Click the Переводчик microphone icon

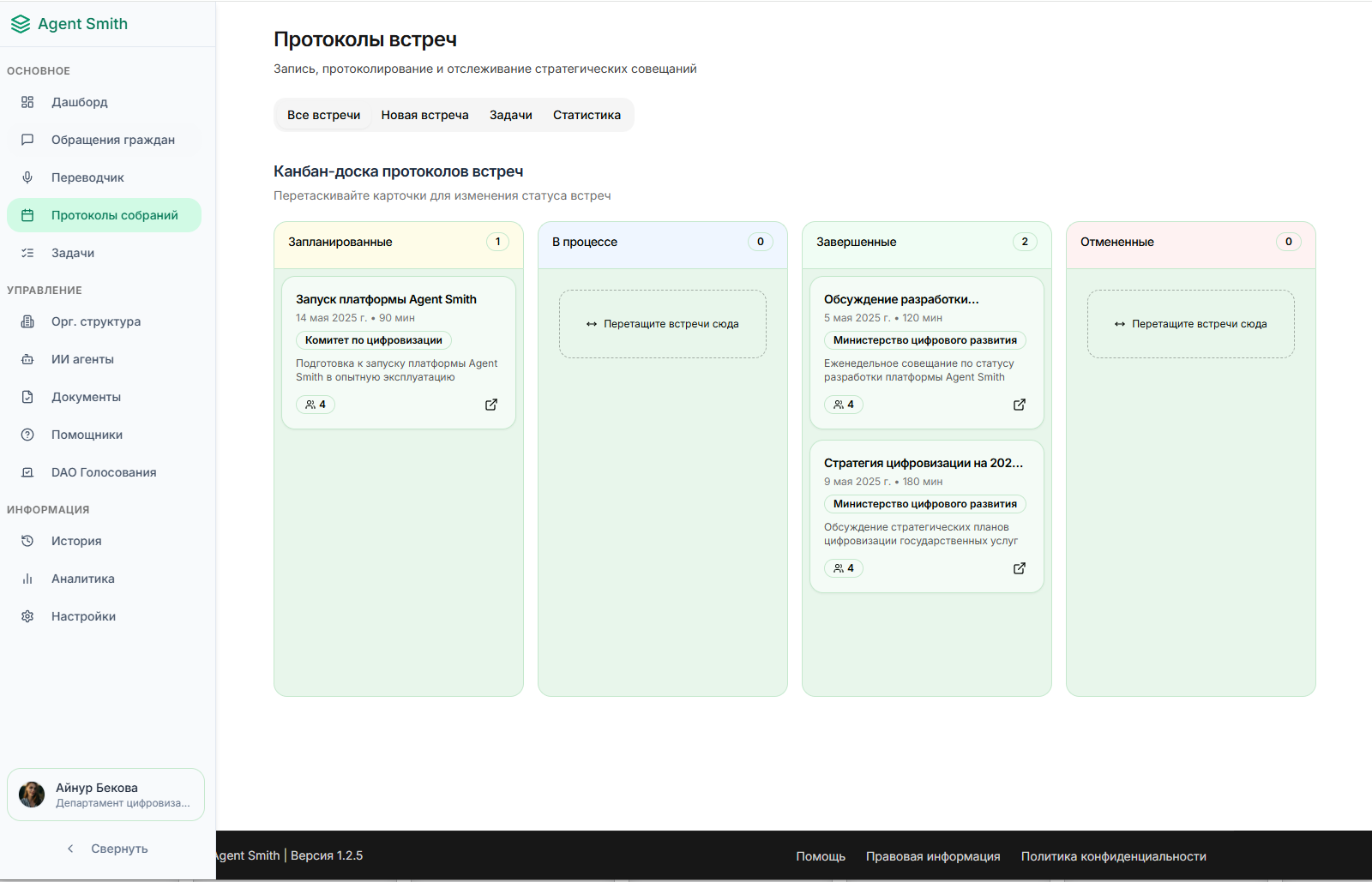click(27, 177)
